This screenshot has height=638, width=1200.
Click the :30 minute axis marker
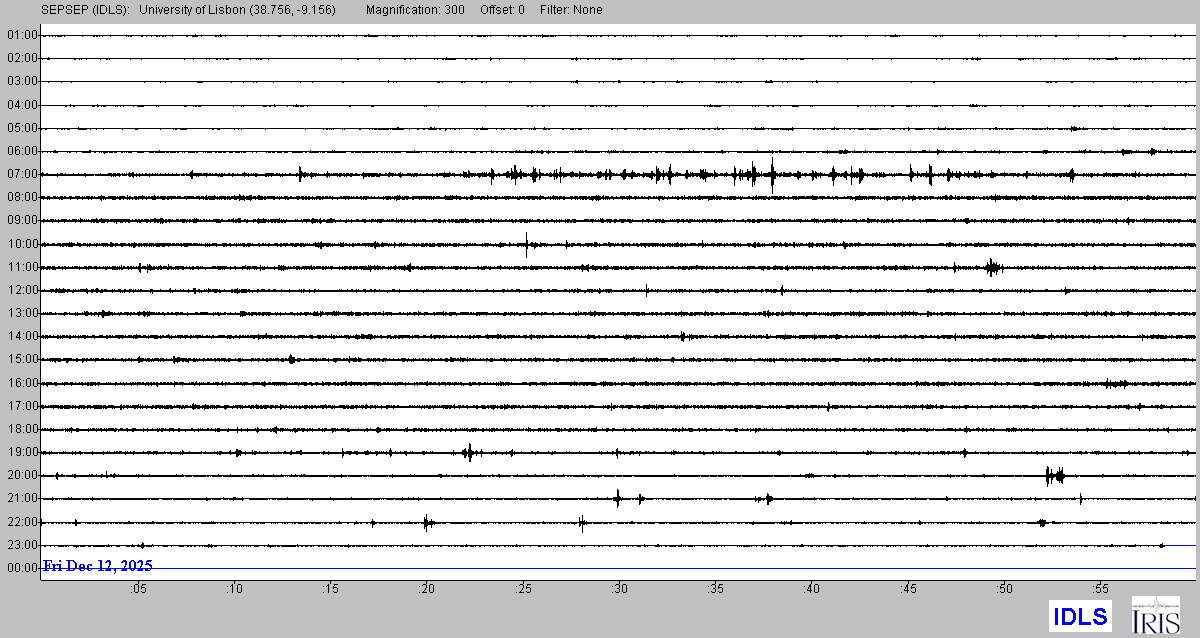[619, 589]
